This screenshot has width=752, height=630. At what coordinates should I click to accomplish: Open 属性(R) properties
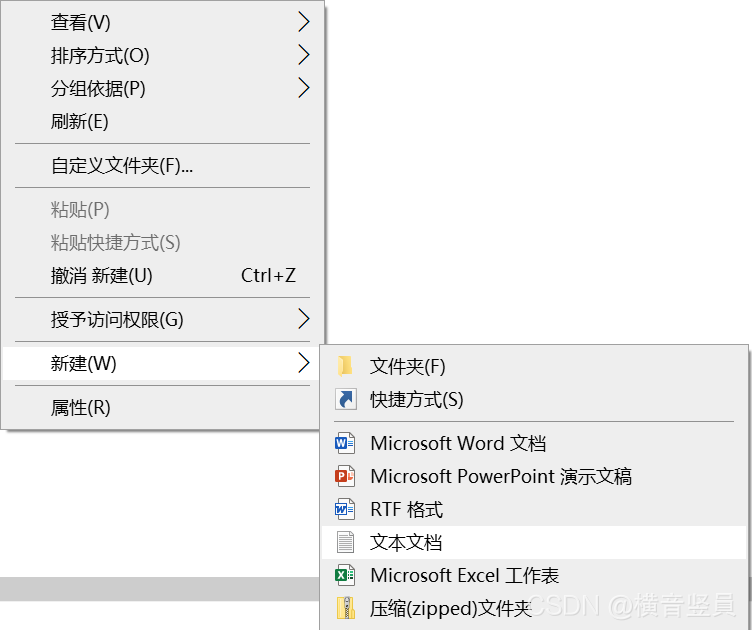point(163,408)
